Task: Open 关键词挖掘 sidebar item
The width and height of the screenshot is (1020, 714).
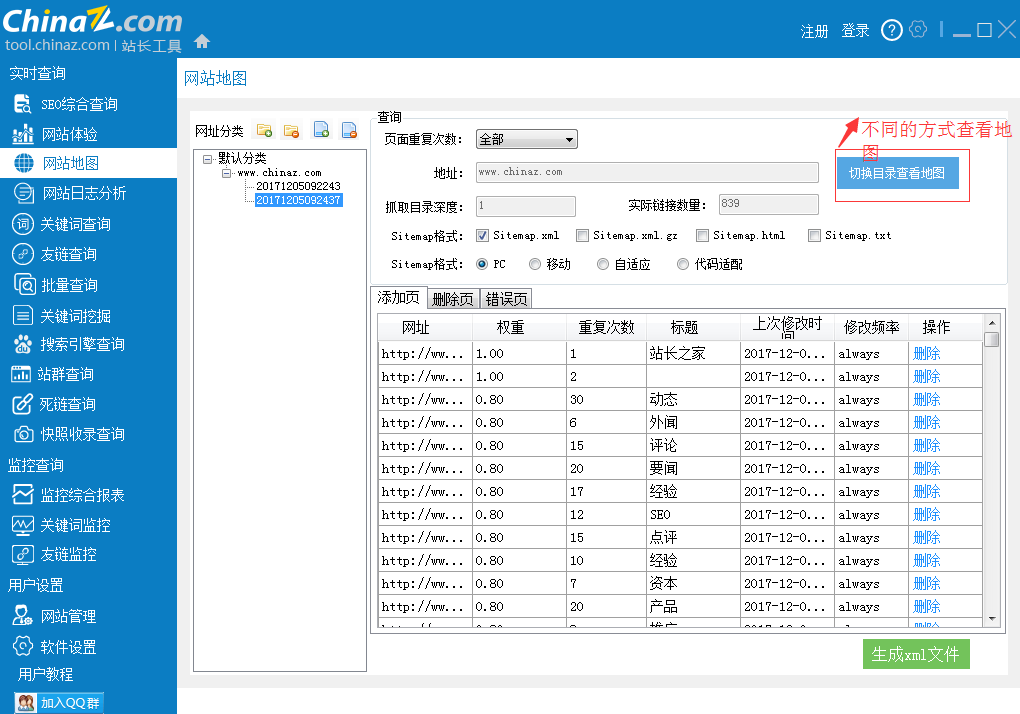Action: pos(62,316)
